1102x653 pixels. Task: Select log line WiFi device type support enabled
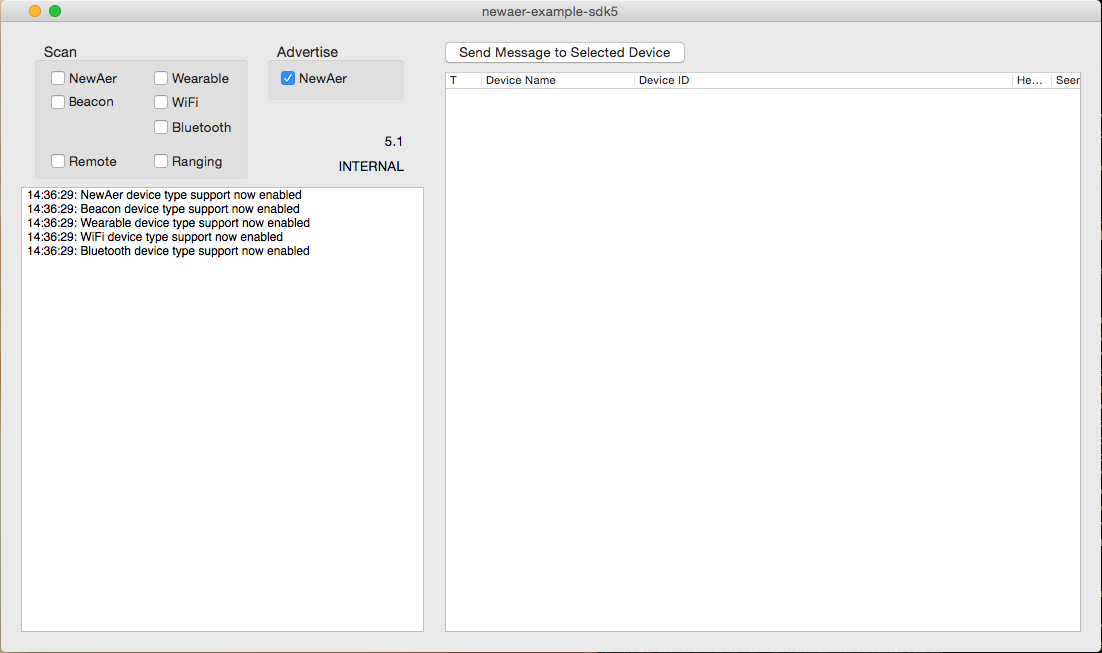click(x=155, y=237)
